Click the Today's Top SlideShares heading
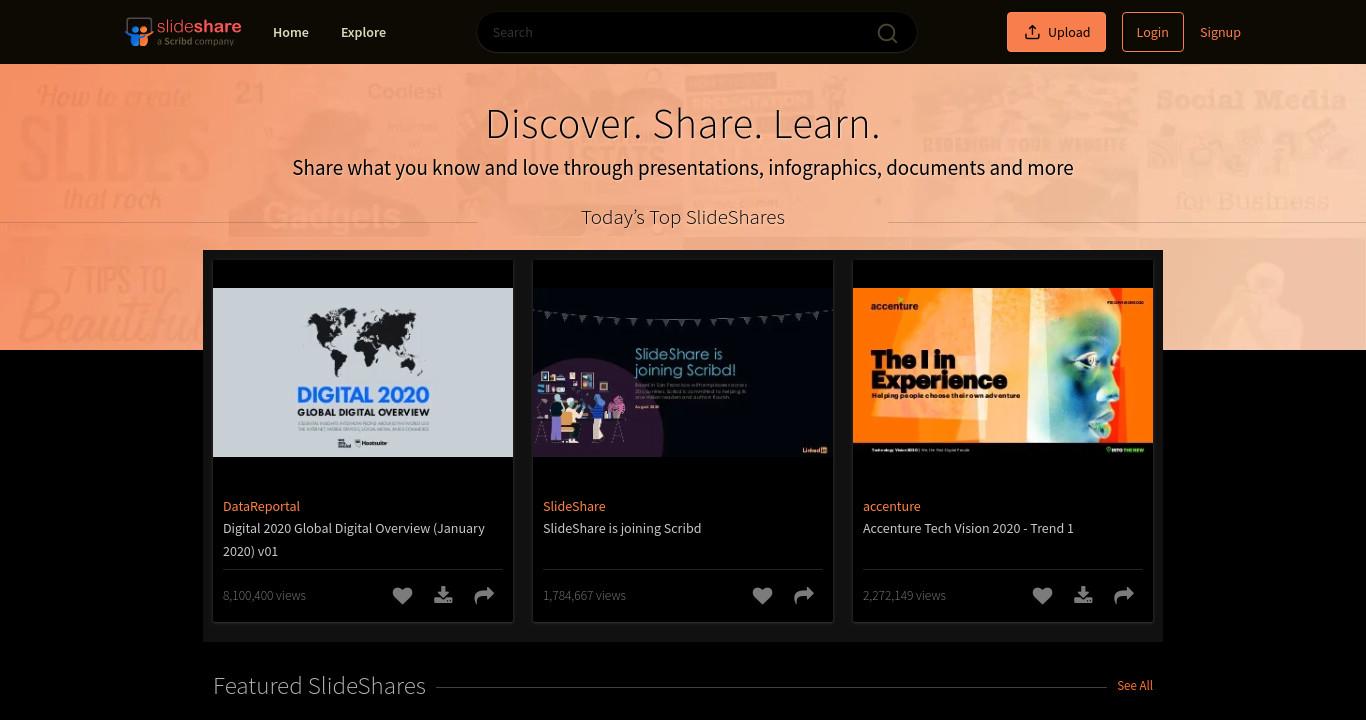The height and width of the screenshot is (720, 1366). [683, 217]
